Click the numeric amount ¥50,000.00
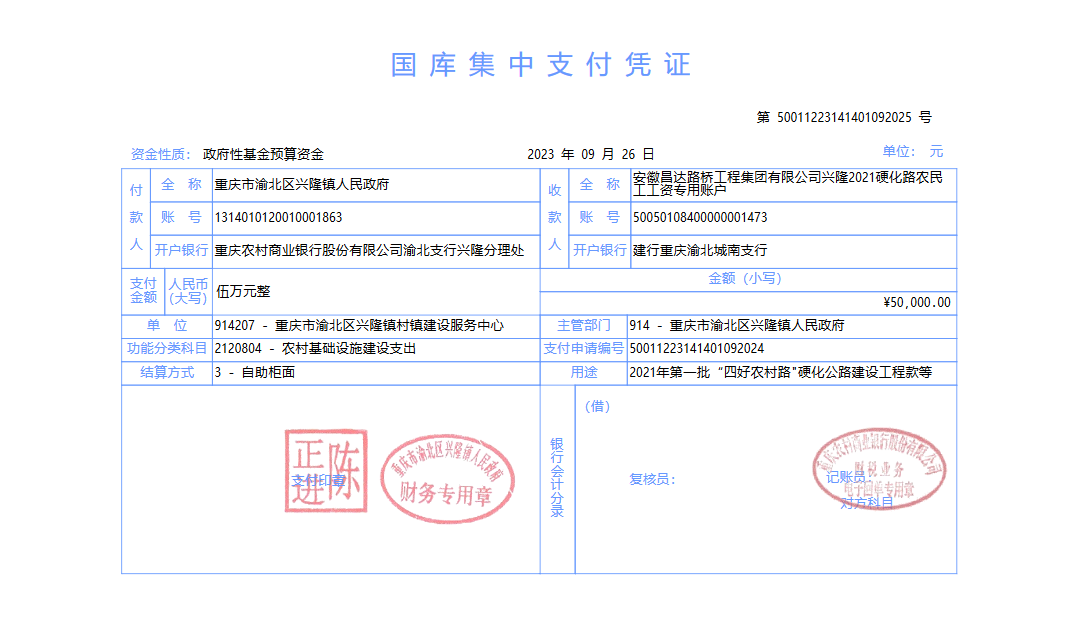The width and height of the screenshot is (1081, 630). coord(917,302)
